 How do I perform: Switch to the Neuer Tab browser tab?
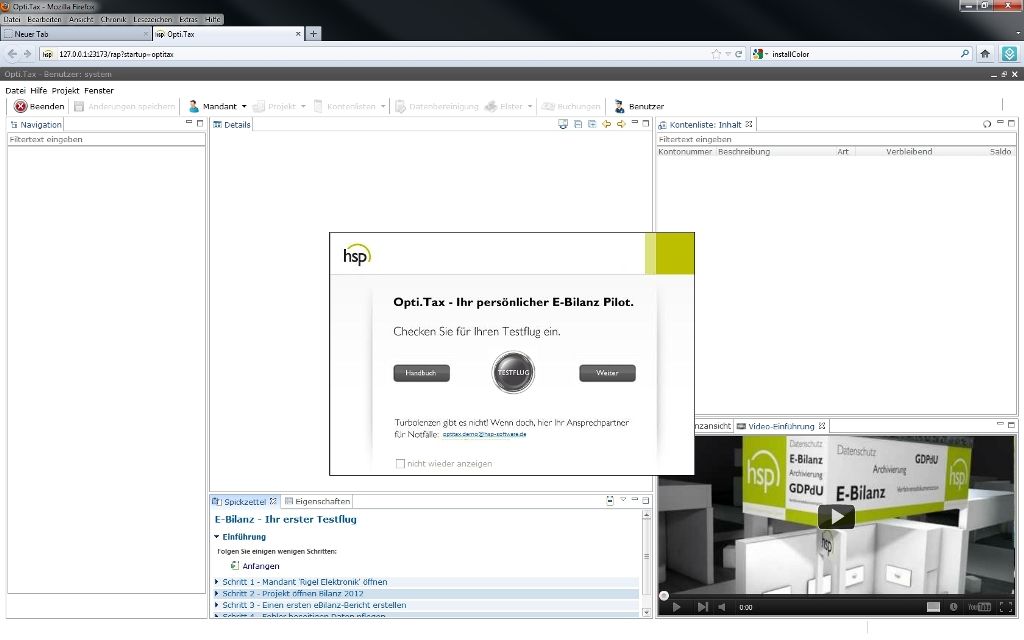[76, 34]
